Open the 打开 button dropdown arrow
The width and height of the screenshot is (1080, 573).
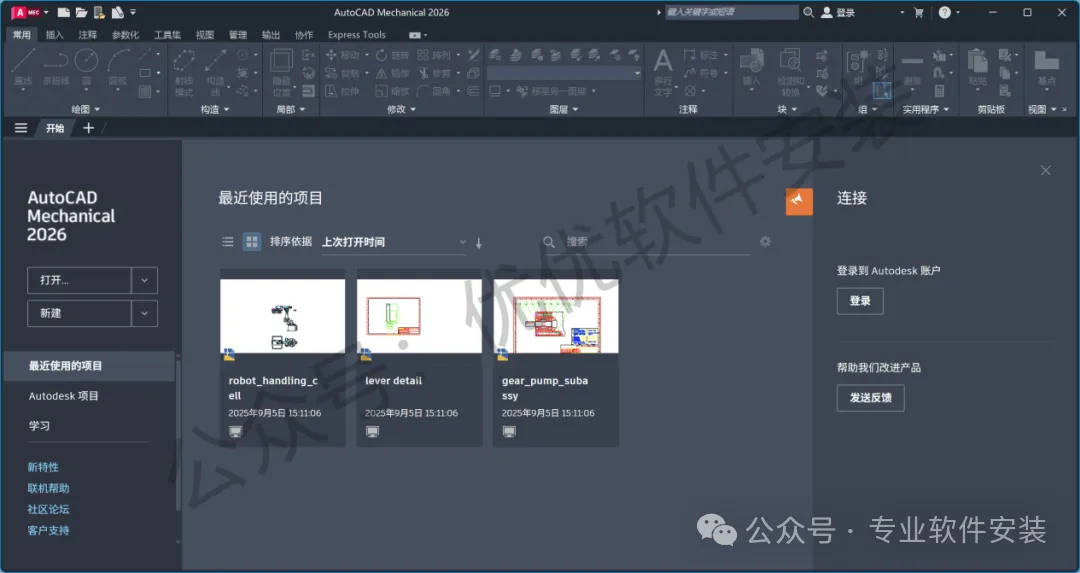click(145, 280)
